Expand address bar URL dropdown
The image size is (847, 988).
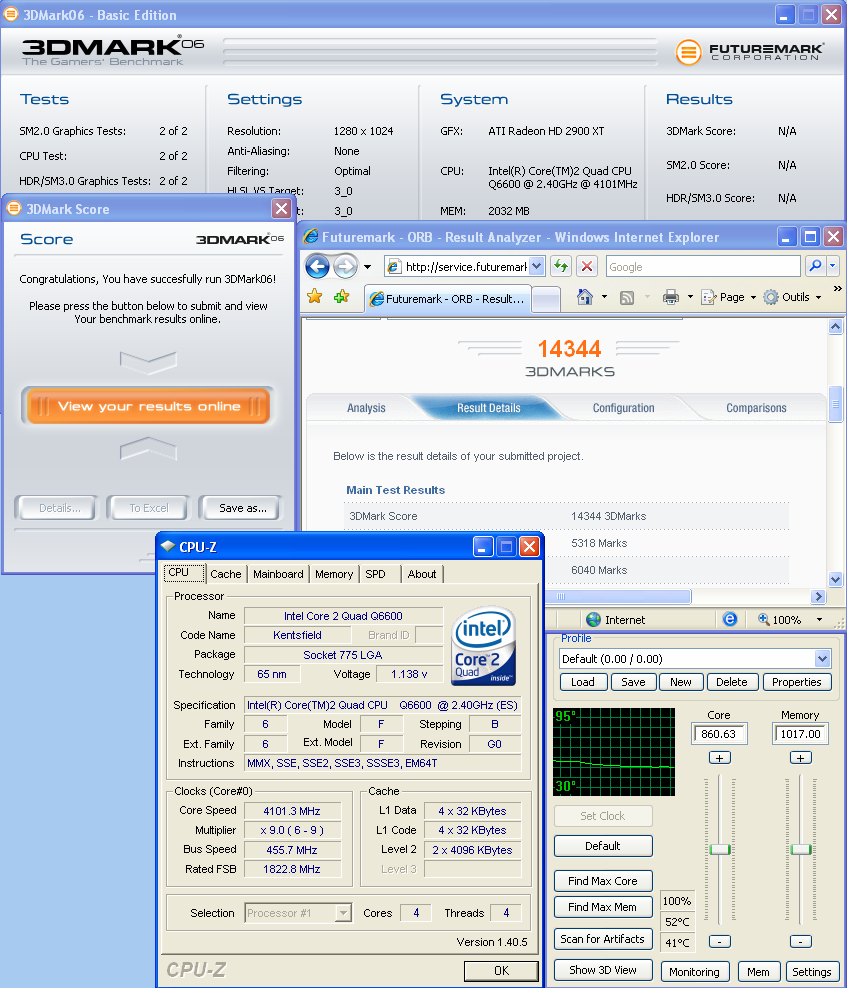click(x=536, y=267)
